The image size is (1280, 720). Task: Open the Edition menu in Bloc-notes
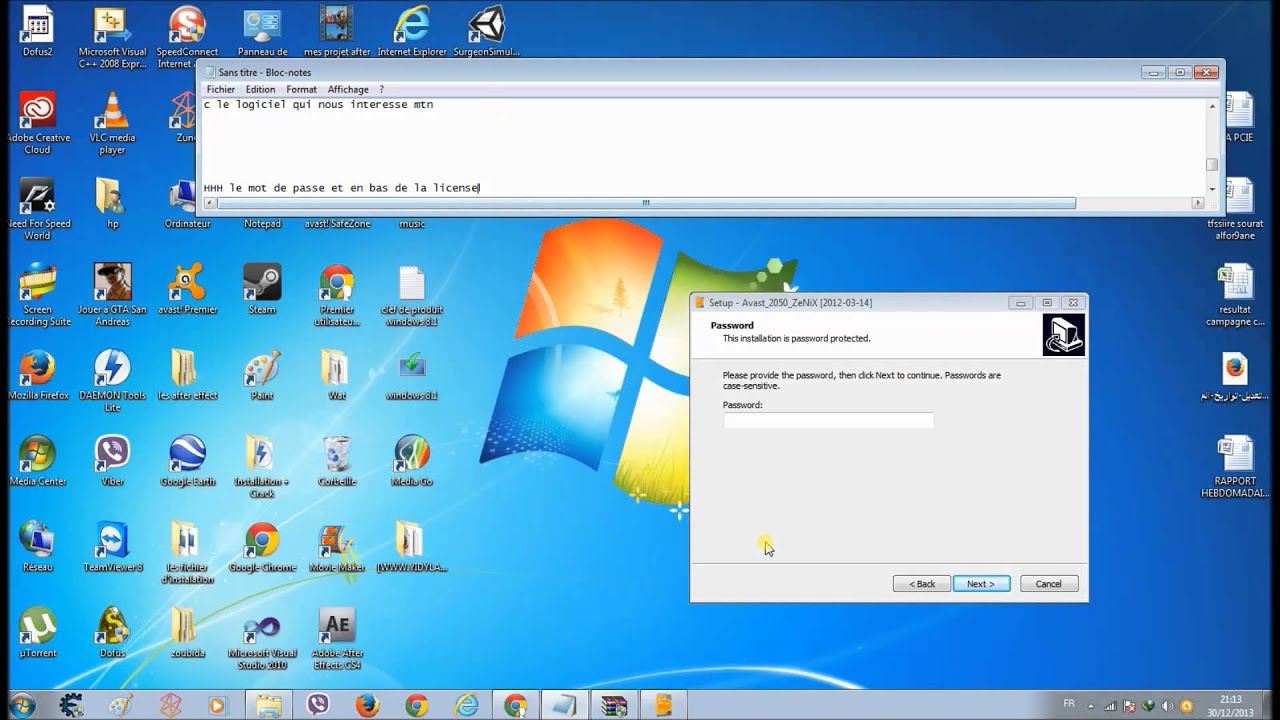pos(260,89)
